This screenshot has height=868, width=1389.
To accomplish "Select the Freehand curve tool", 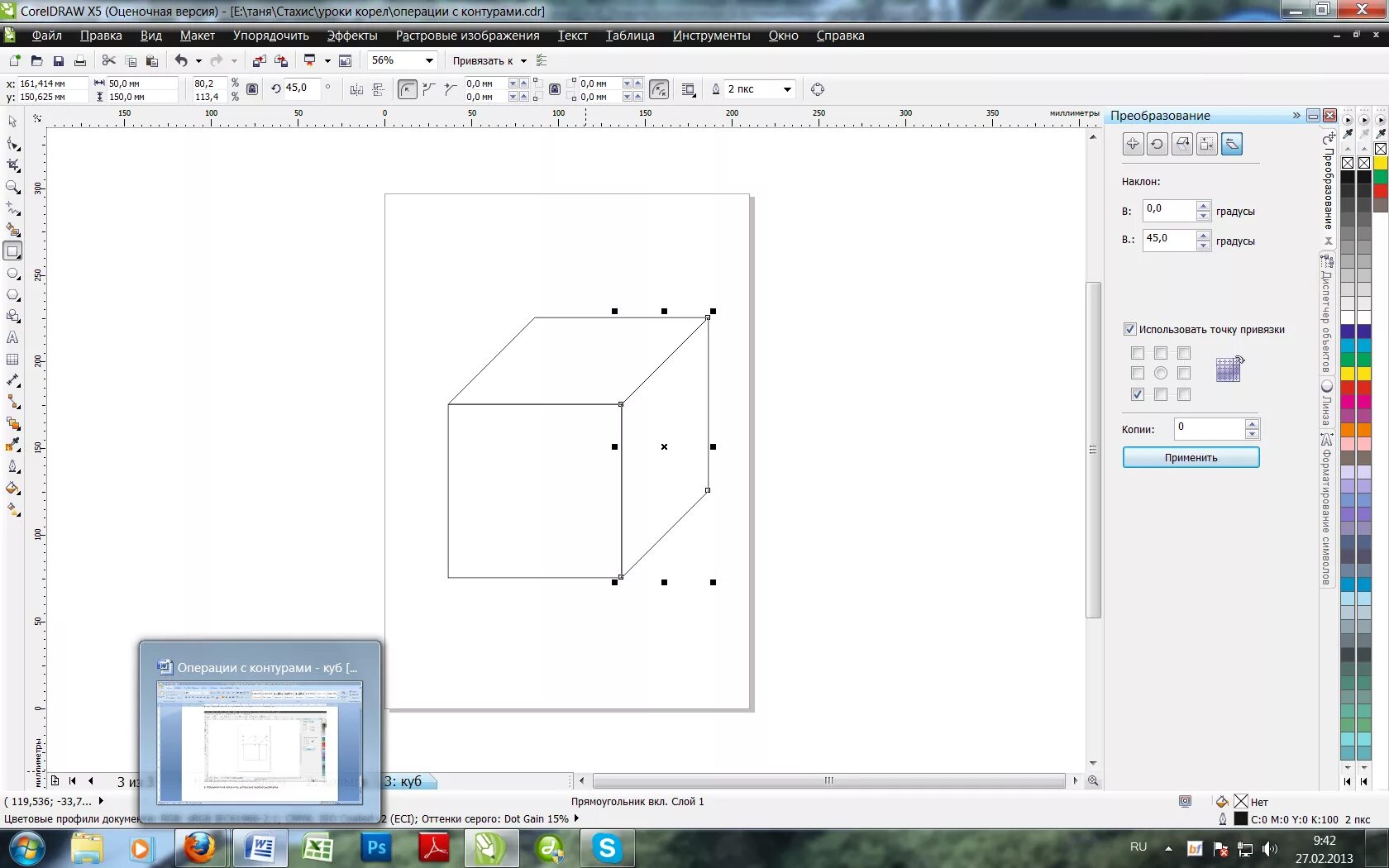I will 12,208.
